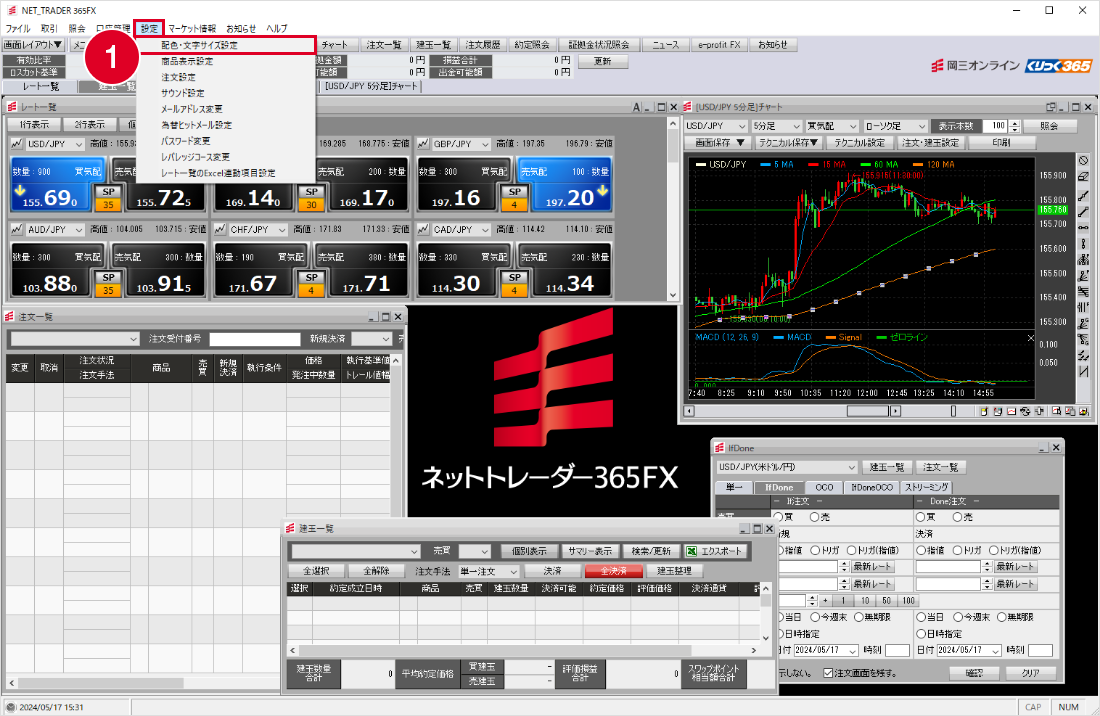Open the 画面保存 dropdown button in chart

point(719,142)
